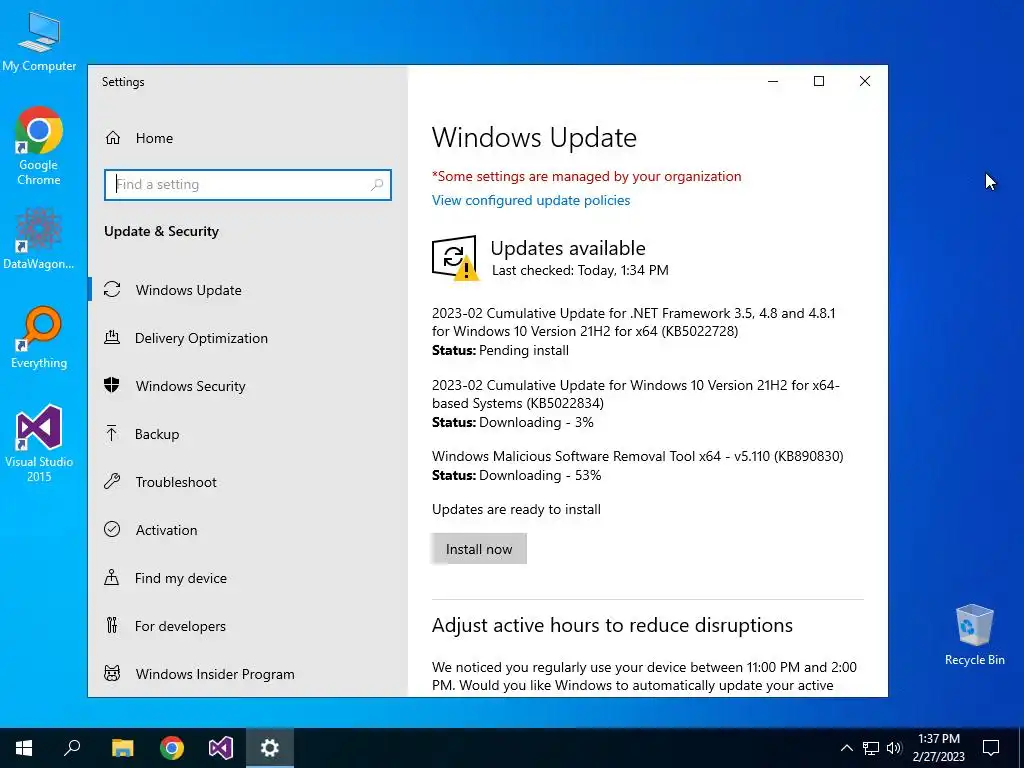
Task: Click the KB5022728 .NET Framework update text
Action: coord(633,322)
